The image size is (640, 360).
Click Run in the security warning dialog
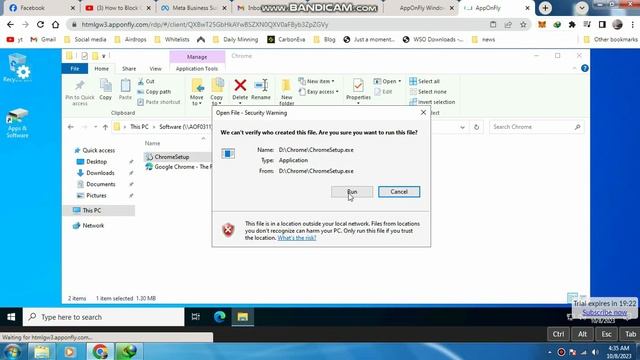pos(352,192)
